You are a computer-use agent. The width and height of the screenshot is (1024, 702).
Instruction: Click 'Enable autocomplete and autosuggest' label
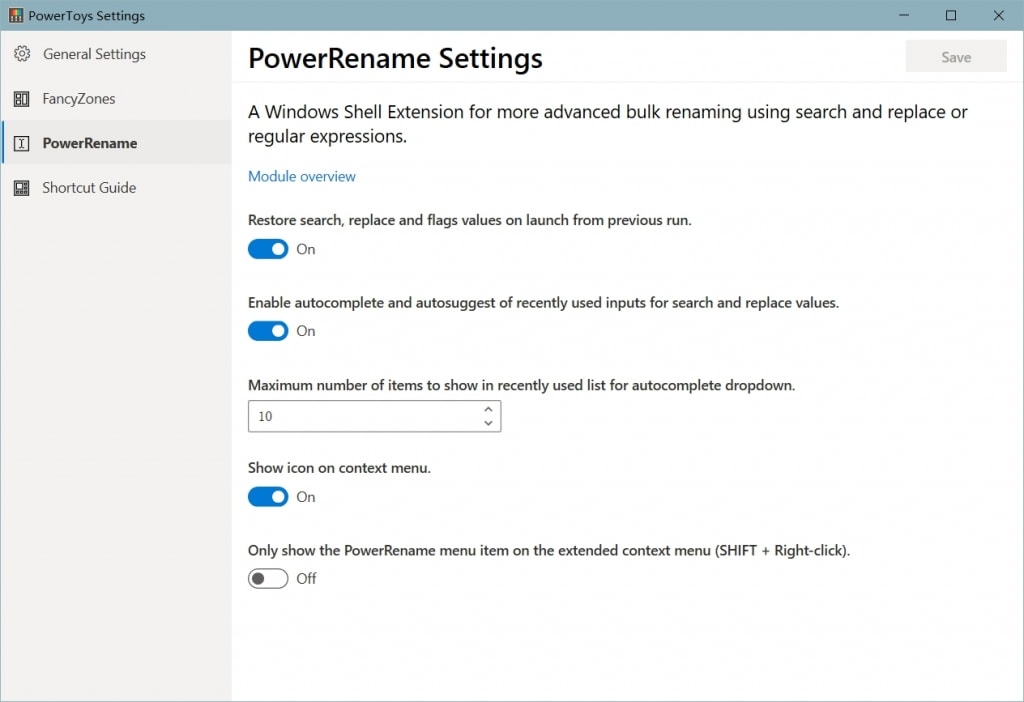click(543, 302)
